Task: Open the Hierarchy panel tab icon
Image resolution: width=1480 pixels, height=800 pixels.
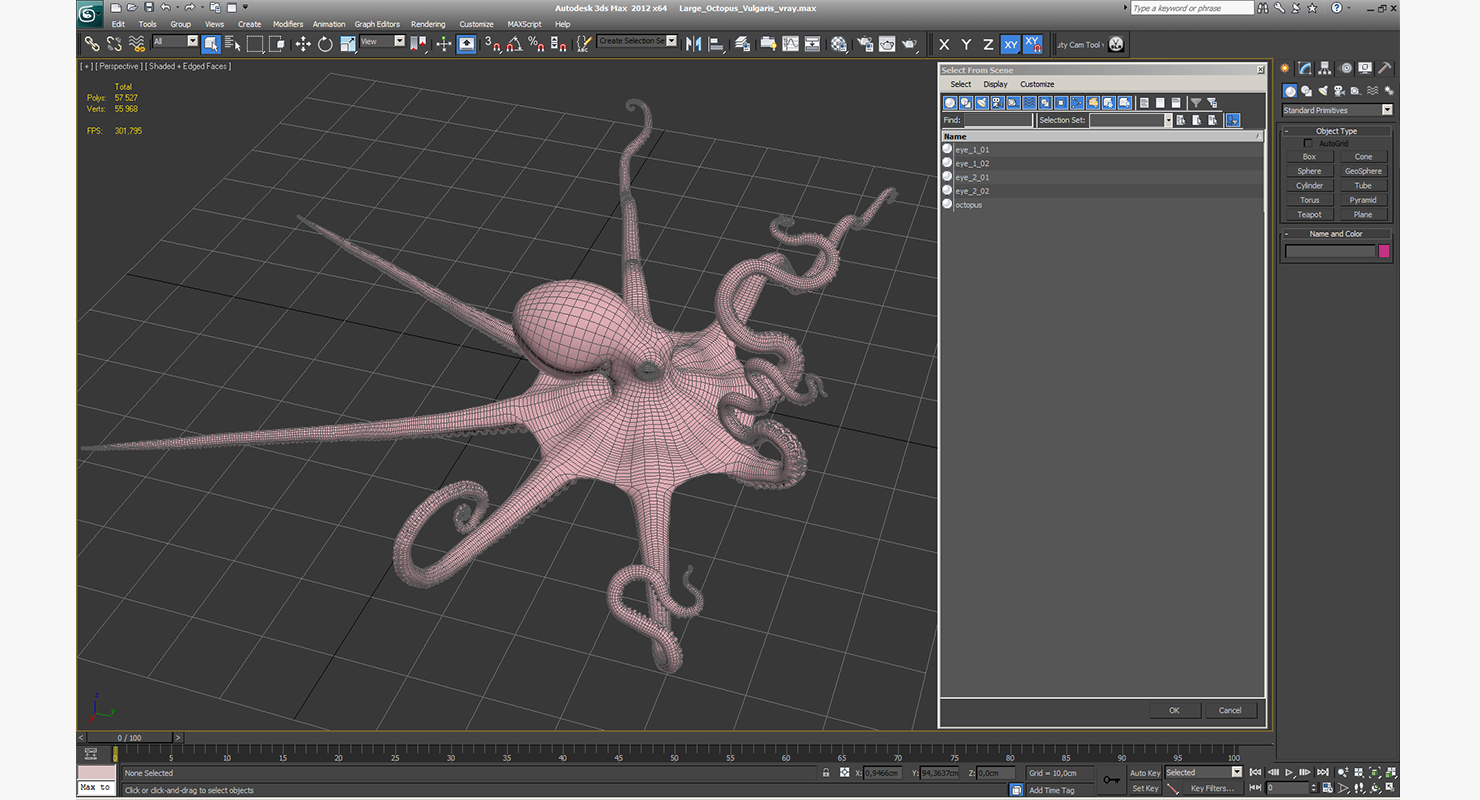Action: [x=1325, y=68]
